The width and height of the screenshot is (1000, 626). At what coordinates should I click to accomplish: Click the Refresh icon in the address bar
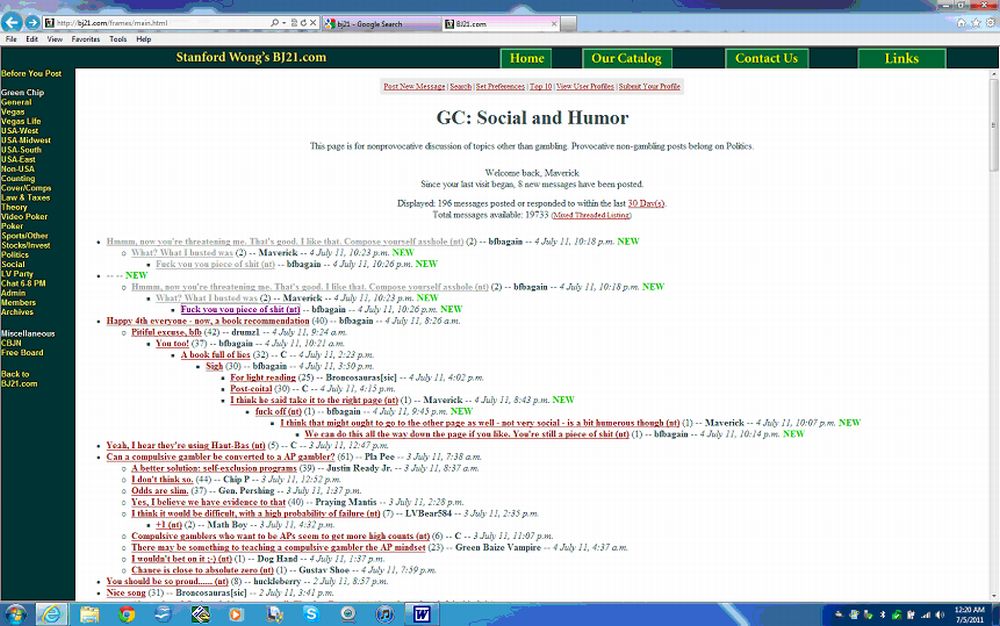(x=304, y=23)
